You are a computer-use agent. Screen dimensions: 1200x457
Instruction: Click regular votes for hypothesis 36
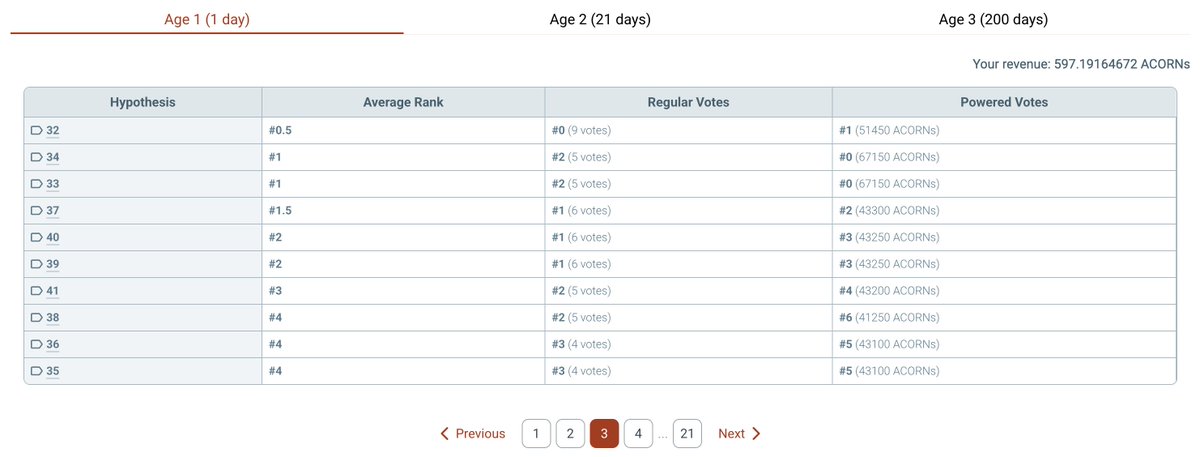689,344
